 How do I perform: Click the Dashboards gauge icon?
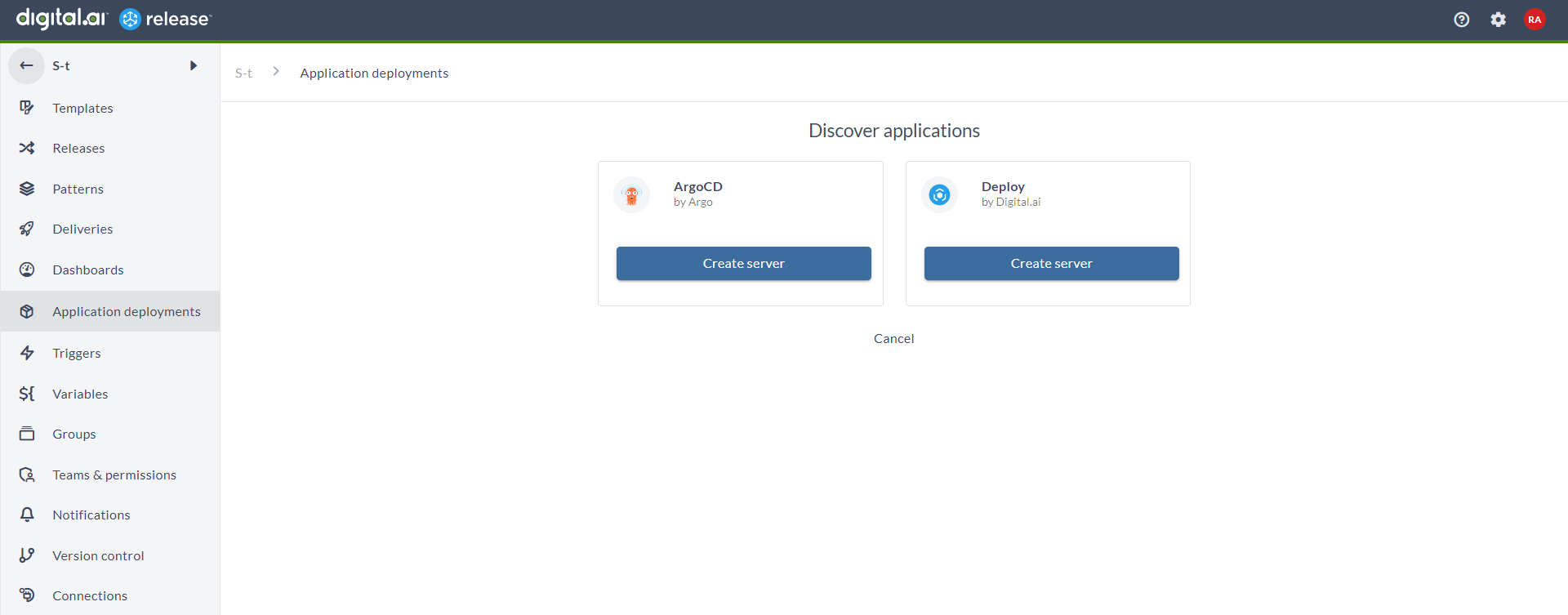click(x=27, y=270)
